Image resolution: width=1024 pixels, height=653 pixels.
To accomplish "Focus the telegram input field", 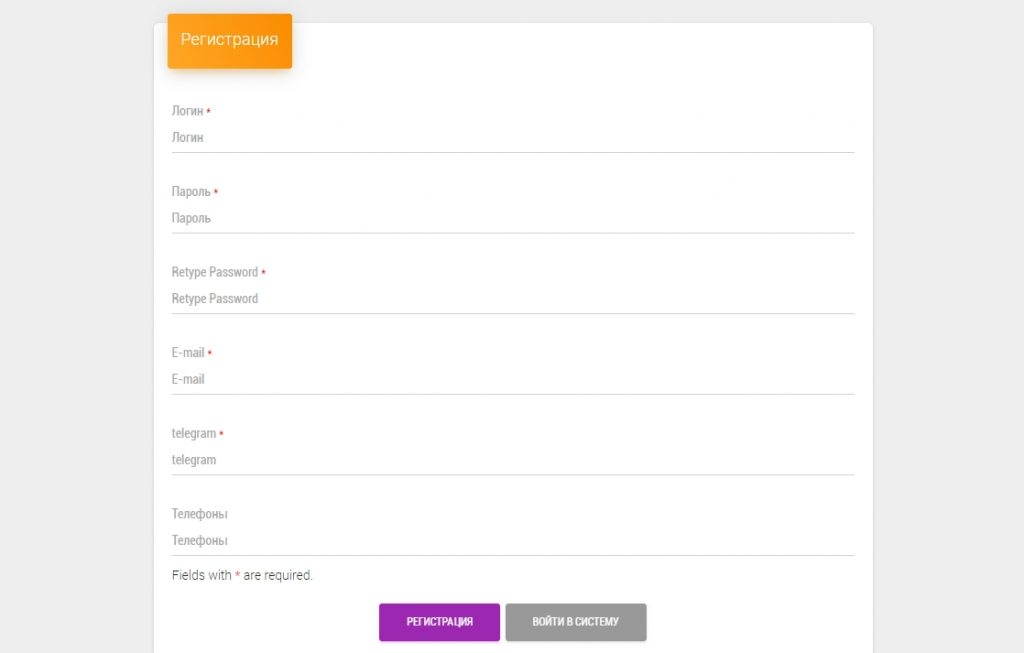I will pyautogui.click(x=512, y=460).
